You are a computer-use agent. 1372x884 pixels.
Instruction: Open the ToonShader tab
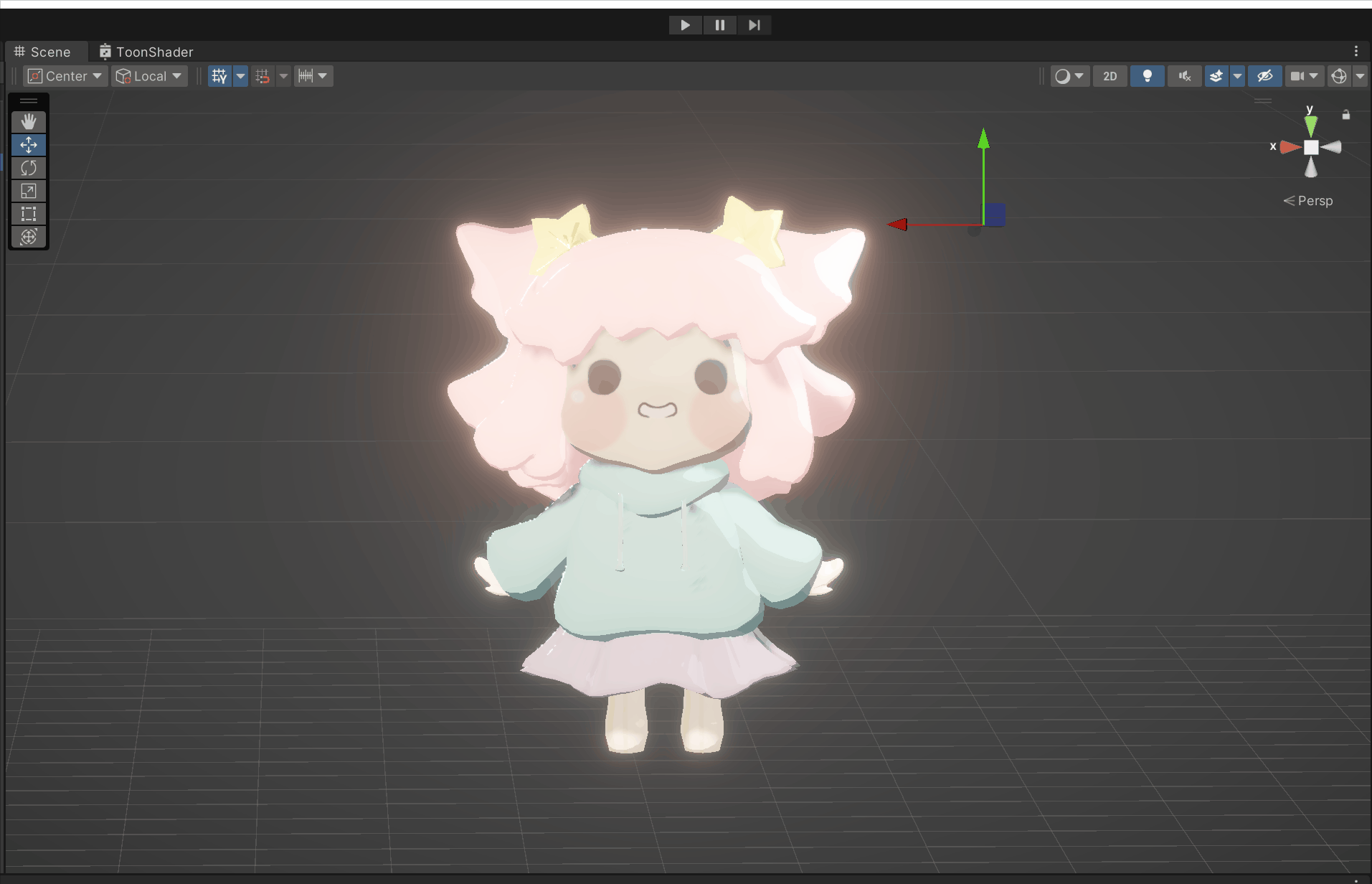[x=146, y=52]
